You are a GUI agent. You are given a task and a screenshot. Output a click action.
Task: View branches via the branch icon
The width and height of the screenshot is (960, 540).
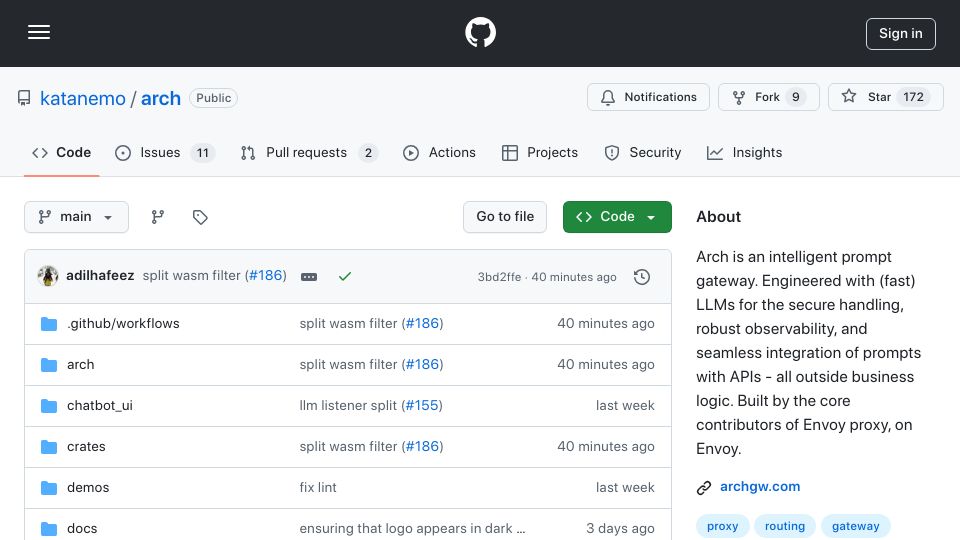[x=158, y=217]
